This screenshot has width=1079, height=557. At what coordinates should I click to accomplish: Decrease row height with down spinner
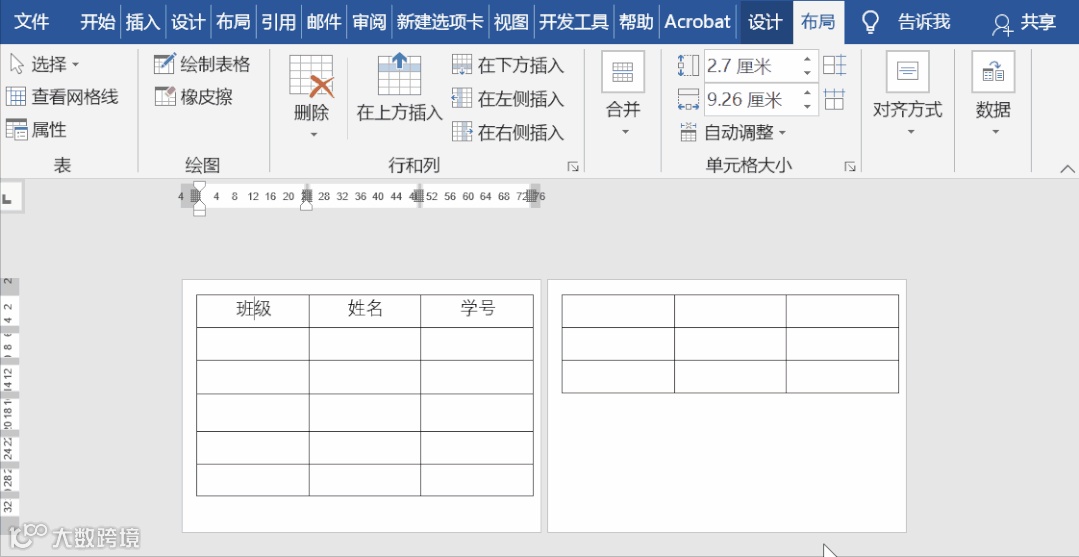click(x=808, y=73)
